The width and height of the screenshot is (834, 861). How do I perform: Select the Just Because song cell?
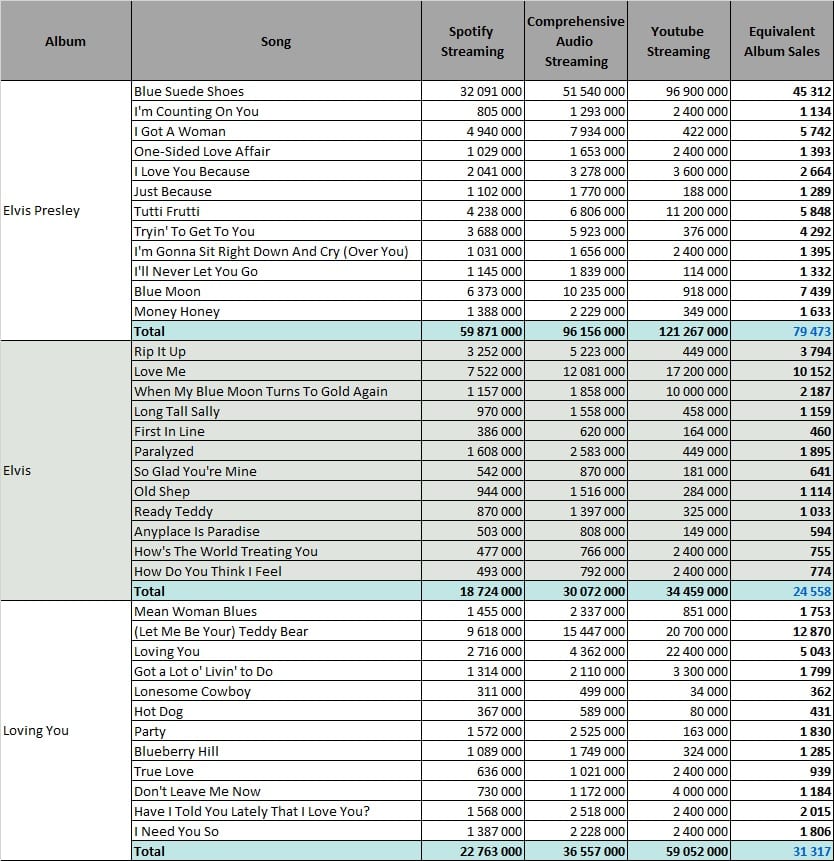pos(276,191)
